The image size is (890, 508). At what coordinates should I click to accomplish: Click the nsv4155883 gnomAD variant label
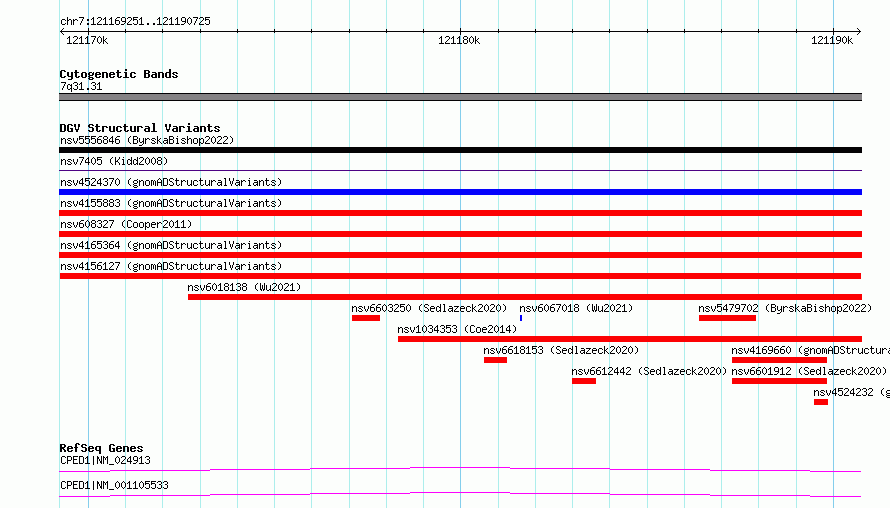tap(171, 203)
